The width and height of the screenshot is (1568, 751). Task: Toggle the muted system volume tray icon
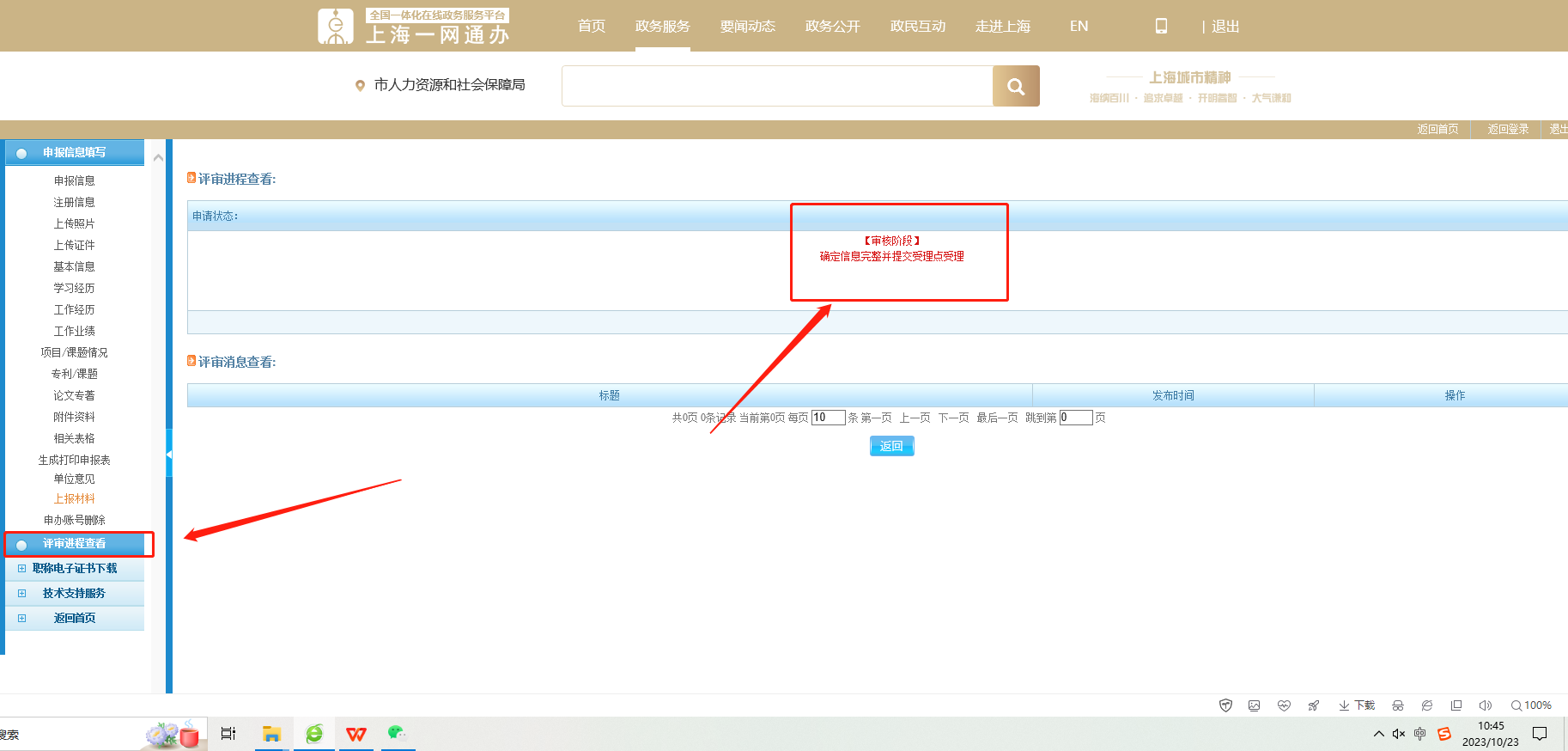[x=1399, y=734]
